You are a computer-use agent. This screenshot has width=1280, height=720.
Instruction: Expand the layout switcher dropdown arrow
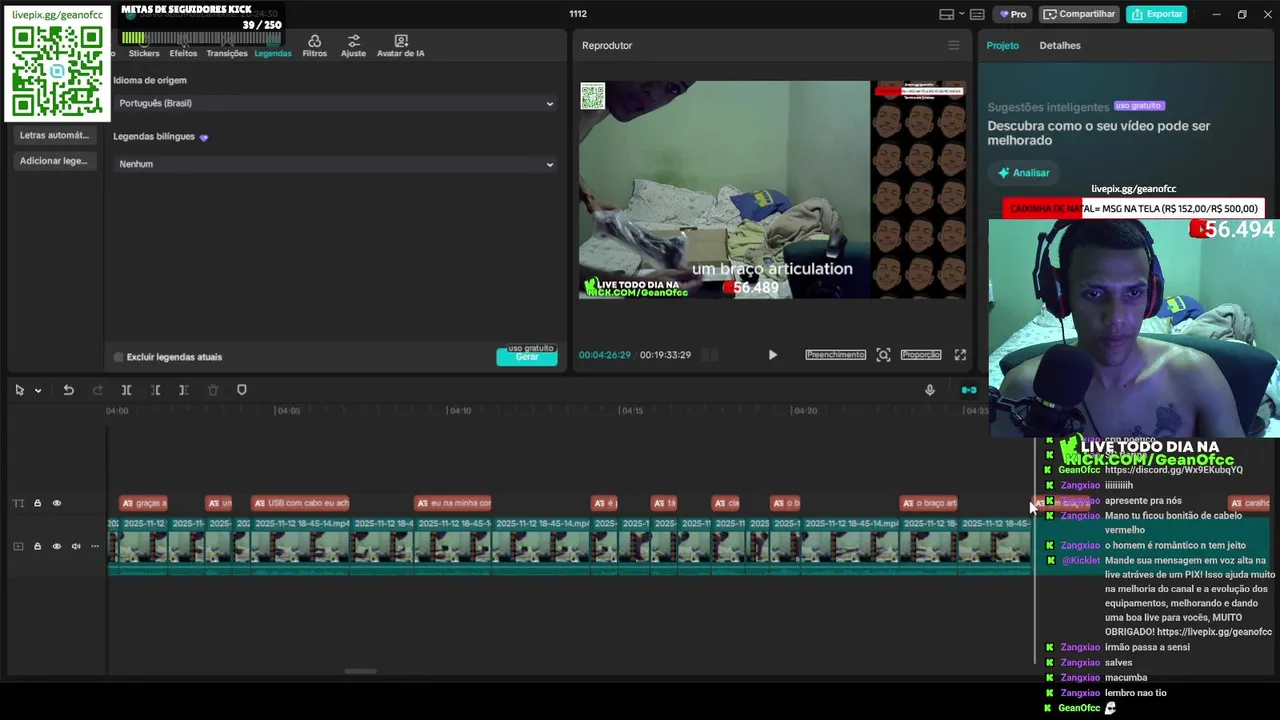pos(961,14)
